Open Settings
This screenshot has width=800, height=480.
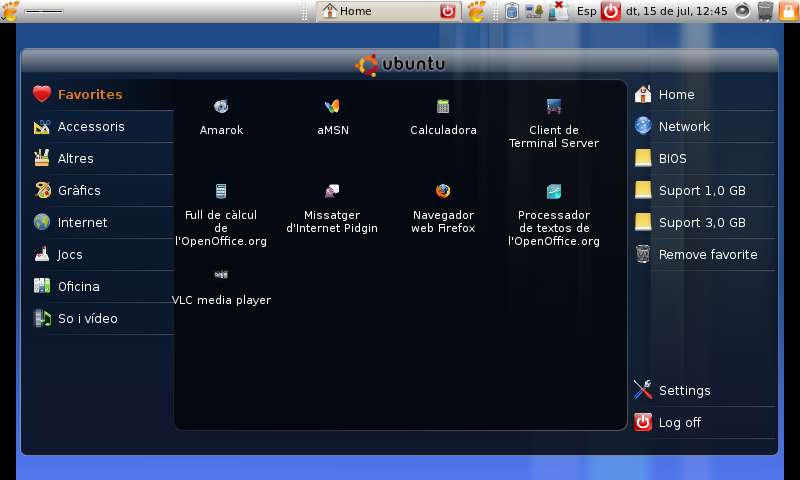(x=704, y=390)
